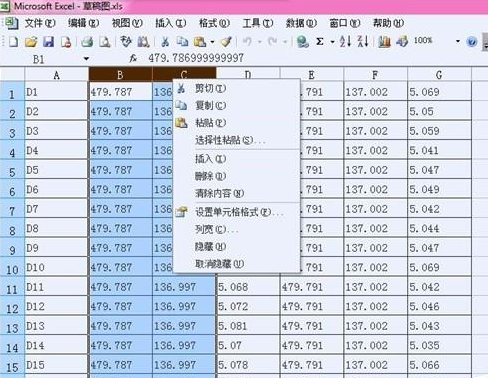
Task: Open the 格式 (Format) menu
Action: tap(214, 23)
